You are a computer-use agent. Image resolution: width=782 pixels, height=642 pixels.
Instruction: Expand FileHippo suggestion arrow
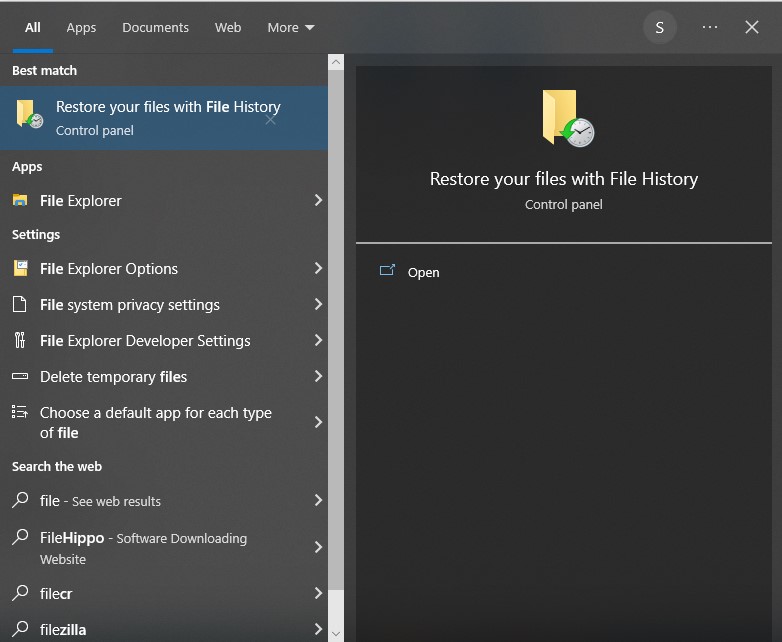[318, 547]
